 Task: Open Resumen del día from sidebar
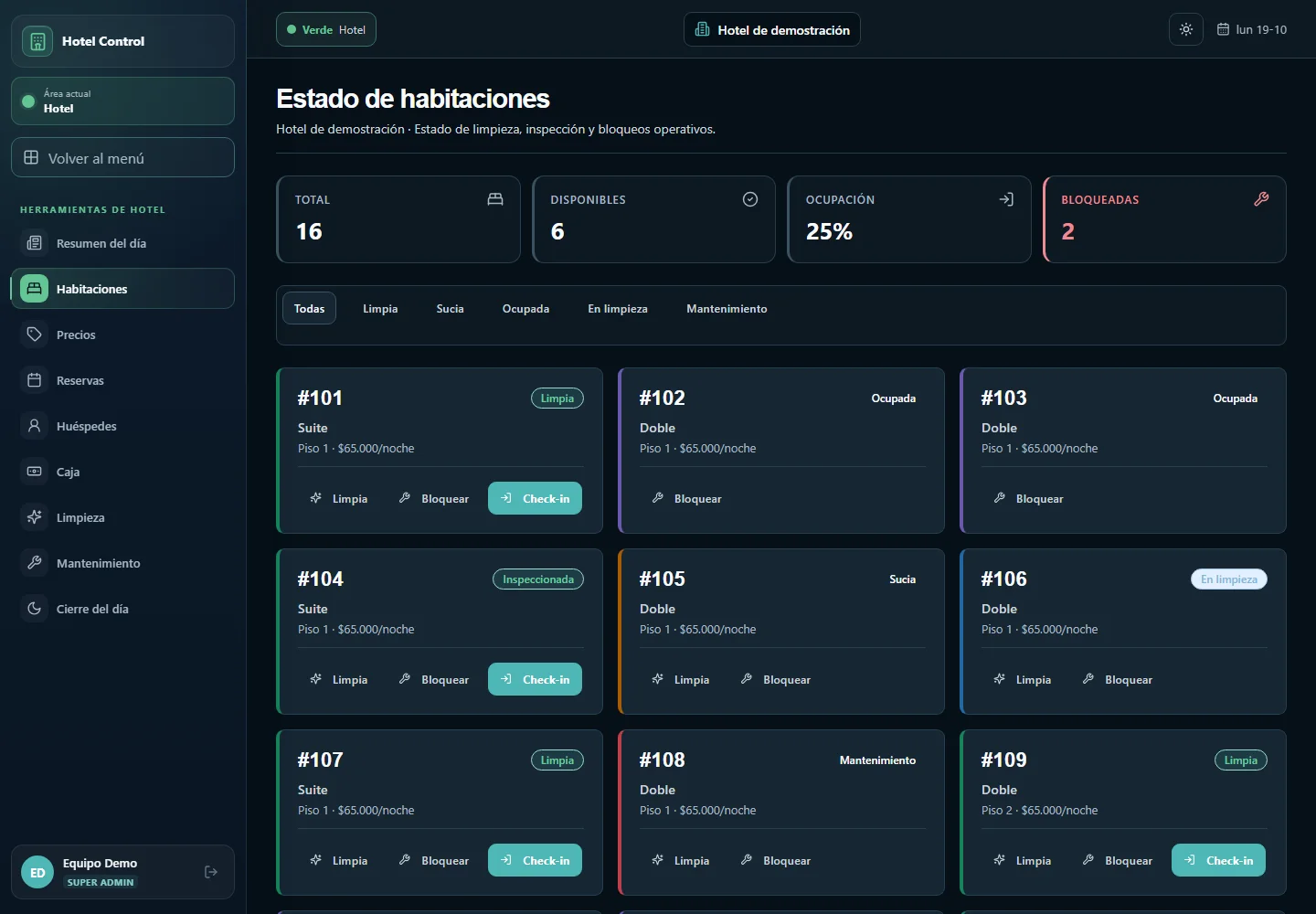point(122,243)
